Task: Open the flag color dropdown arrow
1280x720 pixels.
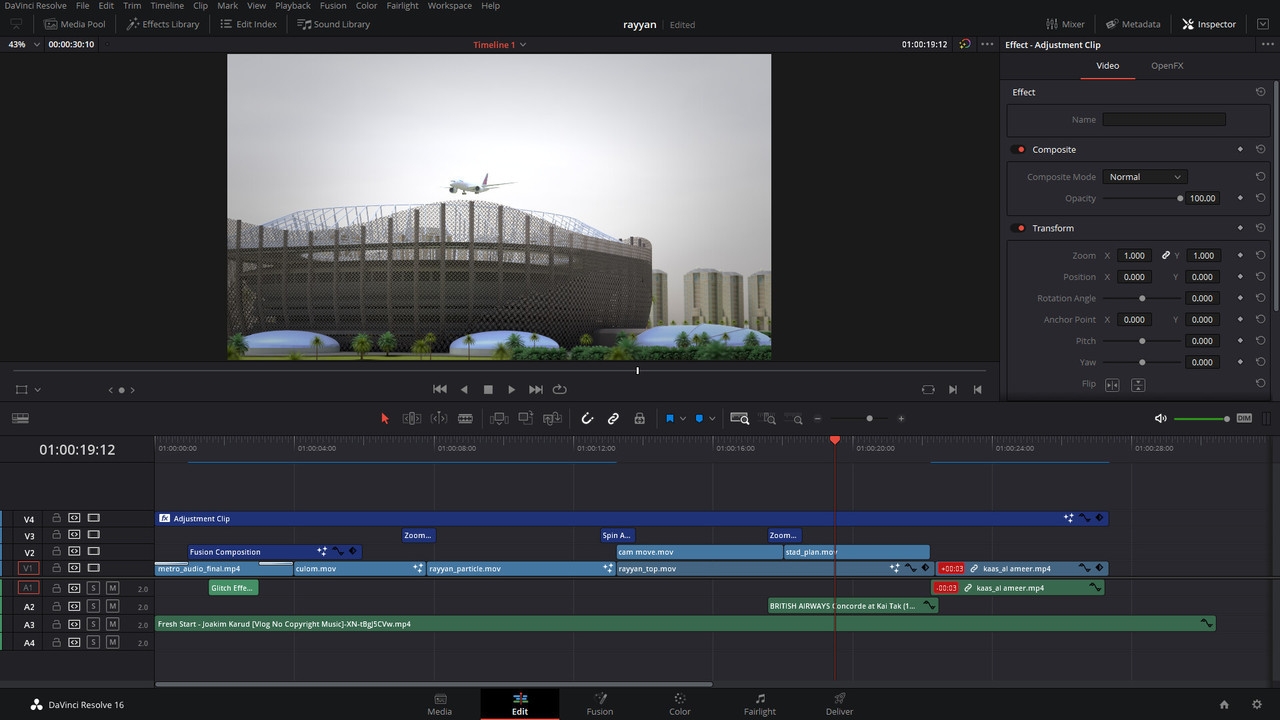Action: [x=683, y=419]
